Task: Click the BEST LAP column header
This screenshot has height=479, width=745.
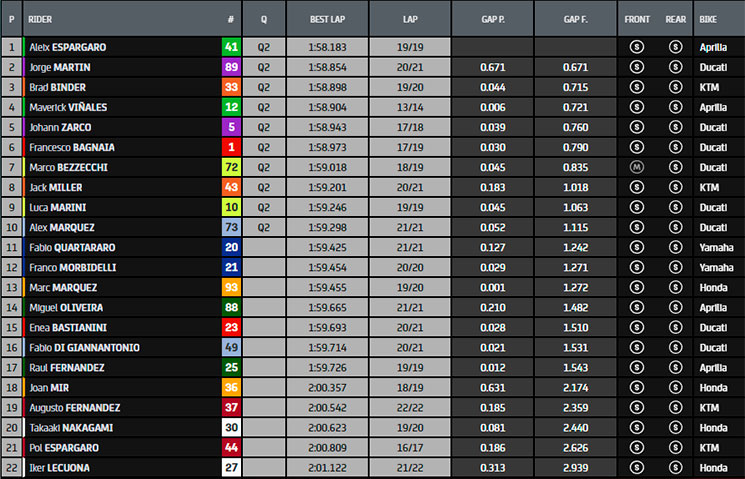Action: pyautogui.click(x=327, y=19)
